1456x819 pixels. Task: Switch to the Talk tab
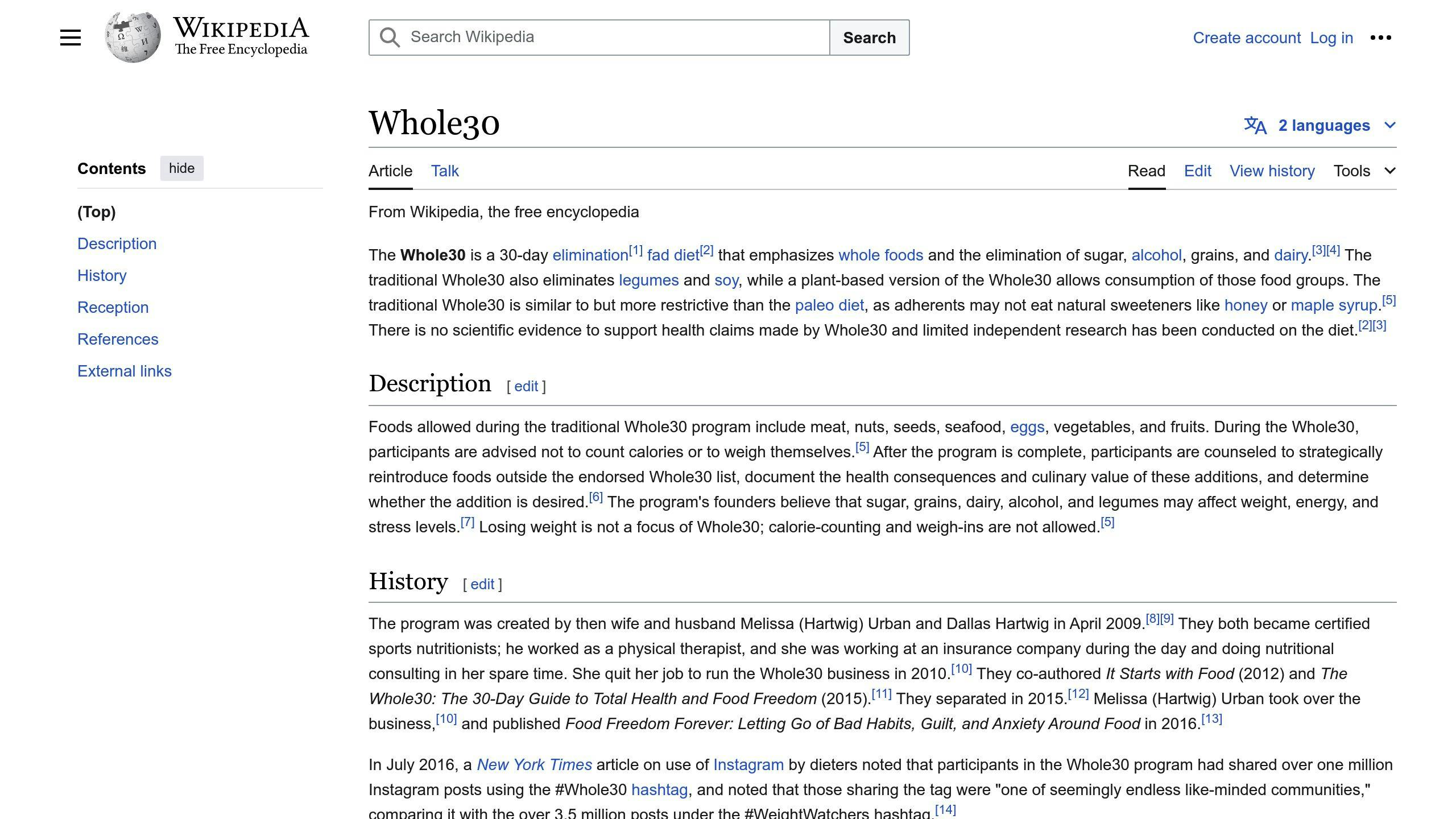[x=445, y=171]
